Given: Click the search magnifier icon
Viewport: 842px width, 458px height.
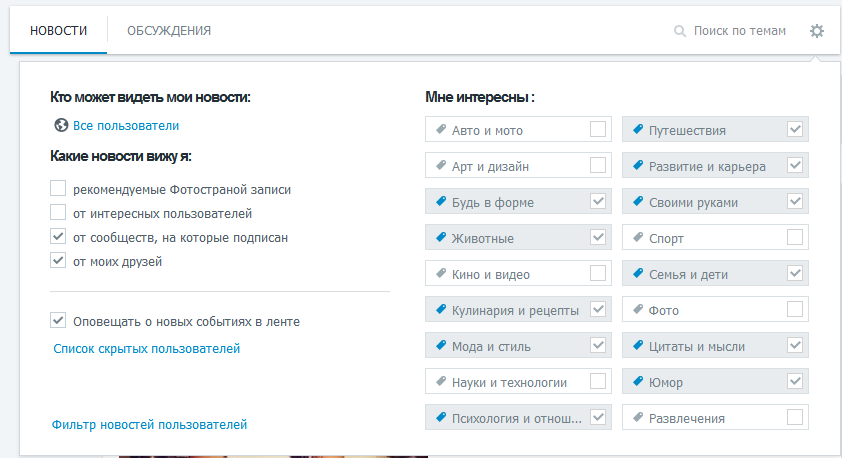Looking at the screenshot, I should 680,31.
